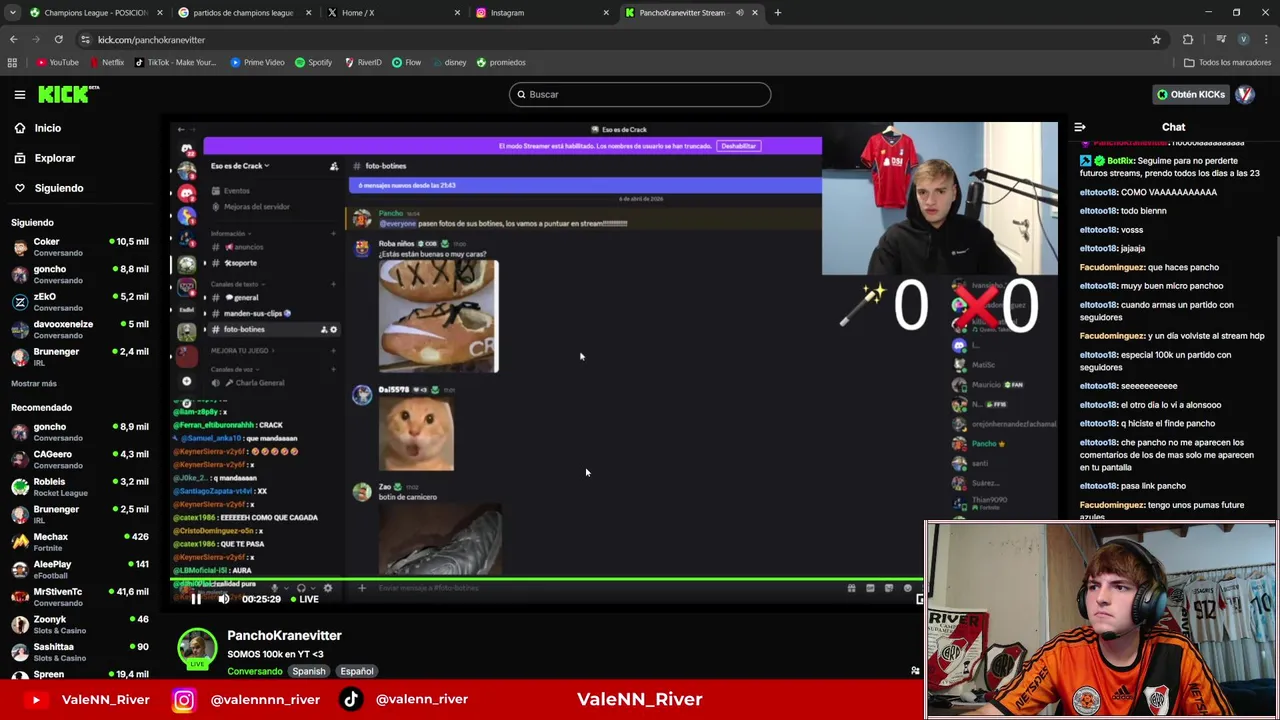Click Obtén KICKs button
Viewport: 1280px width, 720px height.
(x=1190, y=94)
